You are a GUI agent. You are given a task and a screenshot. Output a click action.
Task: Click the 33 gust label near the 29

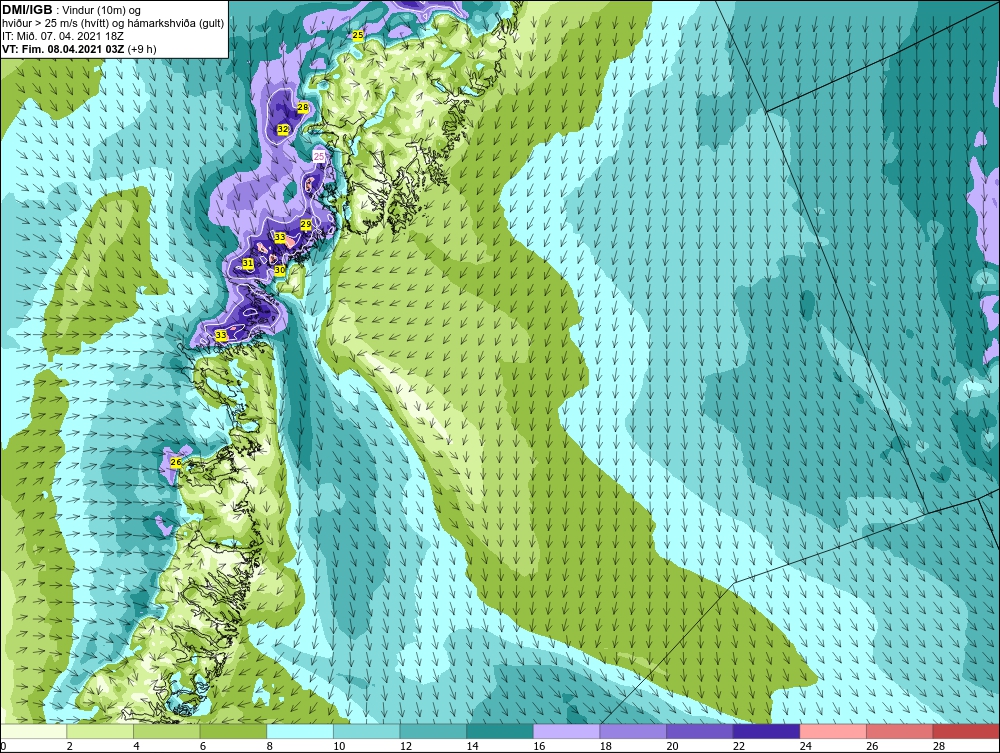point(279,237)
